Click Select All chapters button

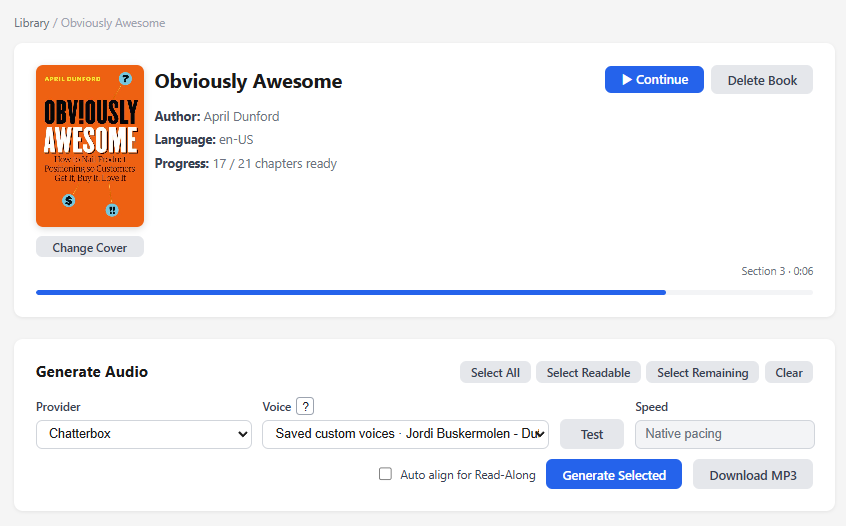click(x=495, y=372)
